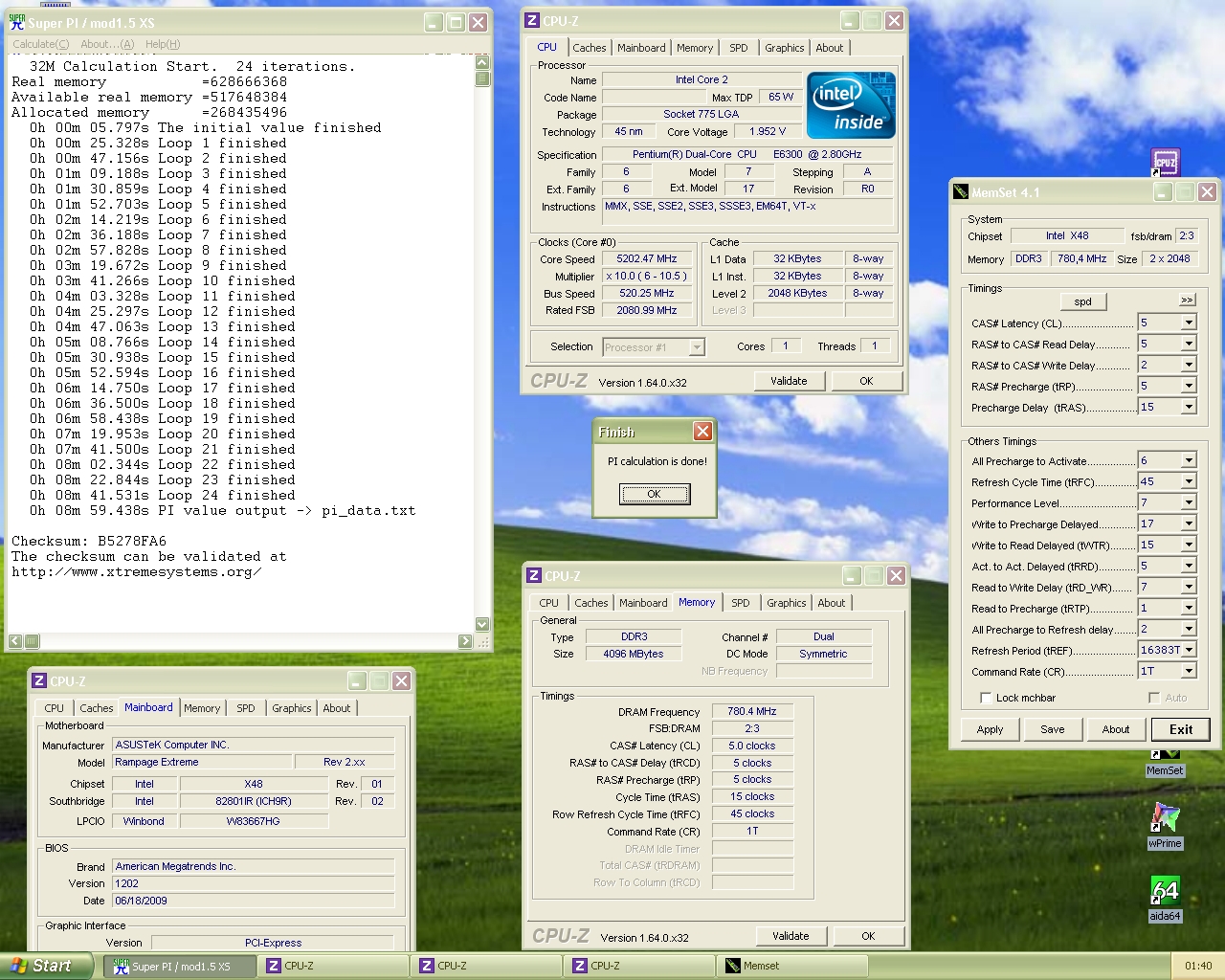Click the MemSet 4.1 title bar icon
Image resolution: width=1225 pixels, height=980 pixels.
961,192
